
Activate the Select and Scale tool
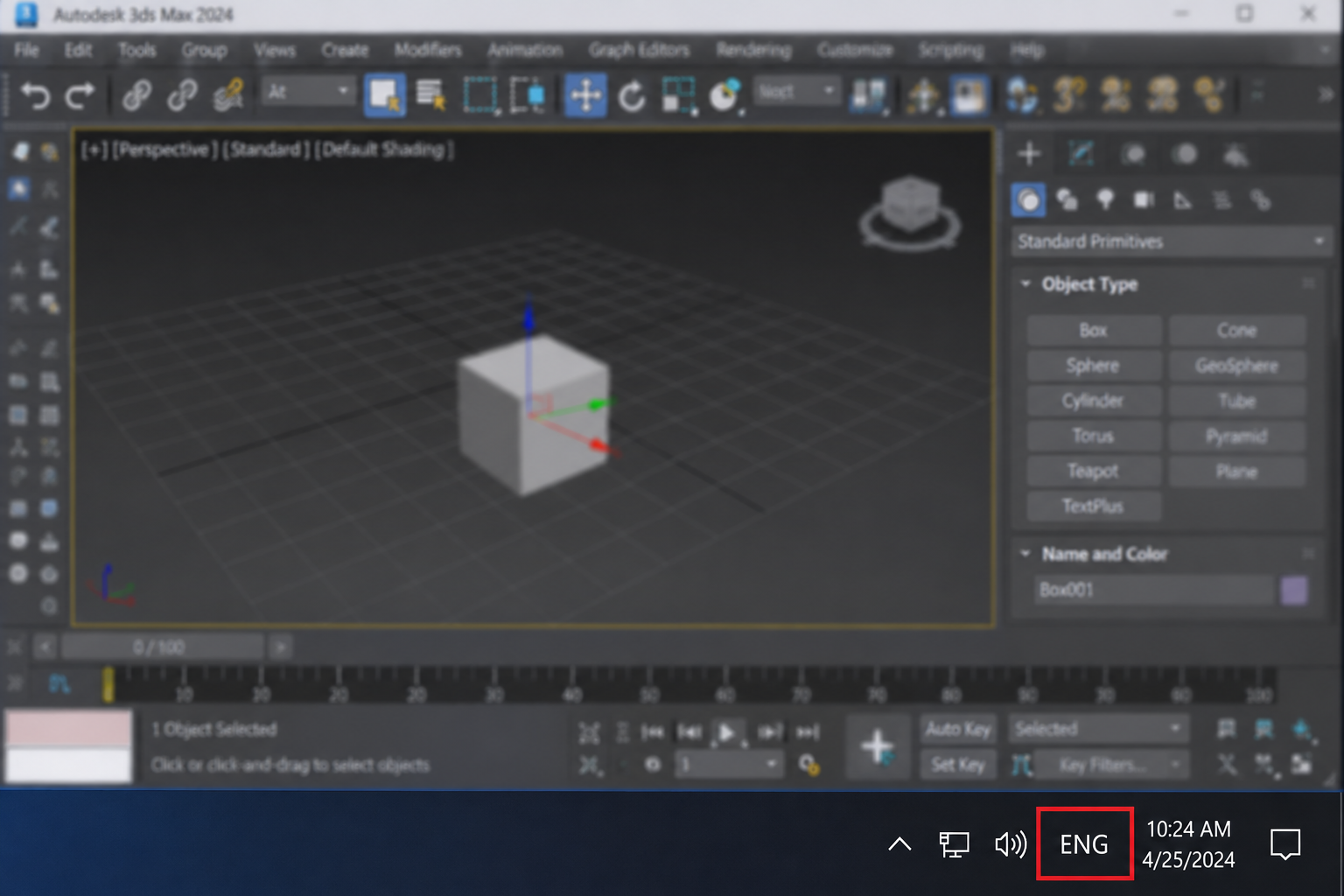point(679,94)
